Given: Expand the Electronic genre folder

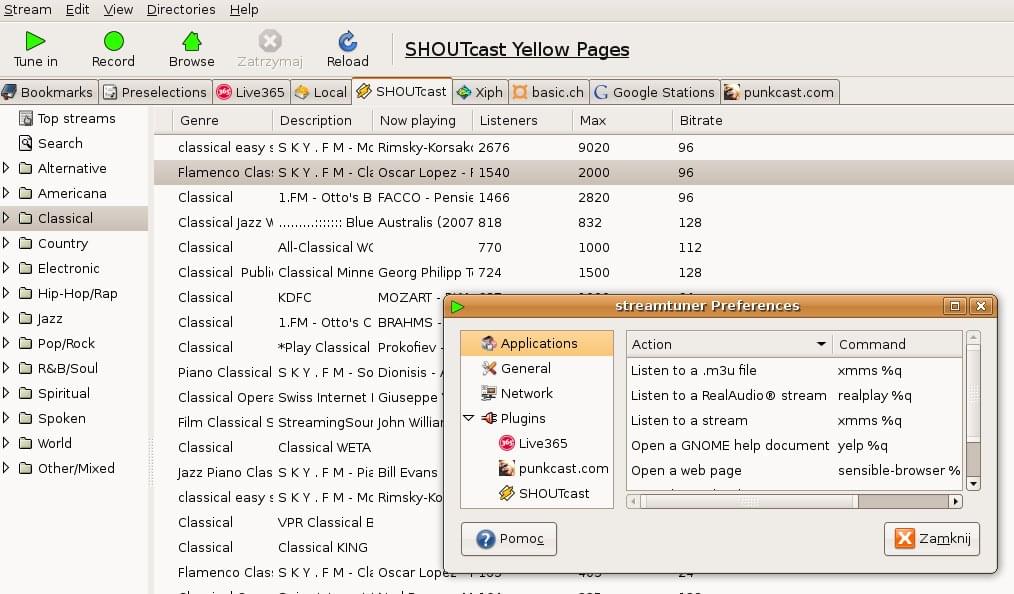Looking at the screenshot, I should pyautogui.click(x=6, y=268).
